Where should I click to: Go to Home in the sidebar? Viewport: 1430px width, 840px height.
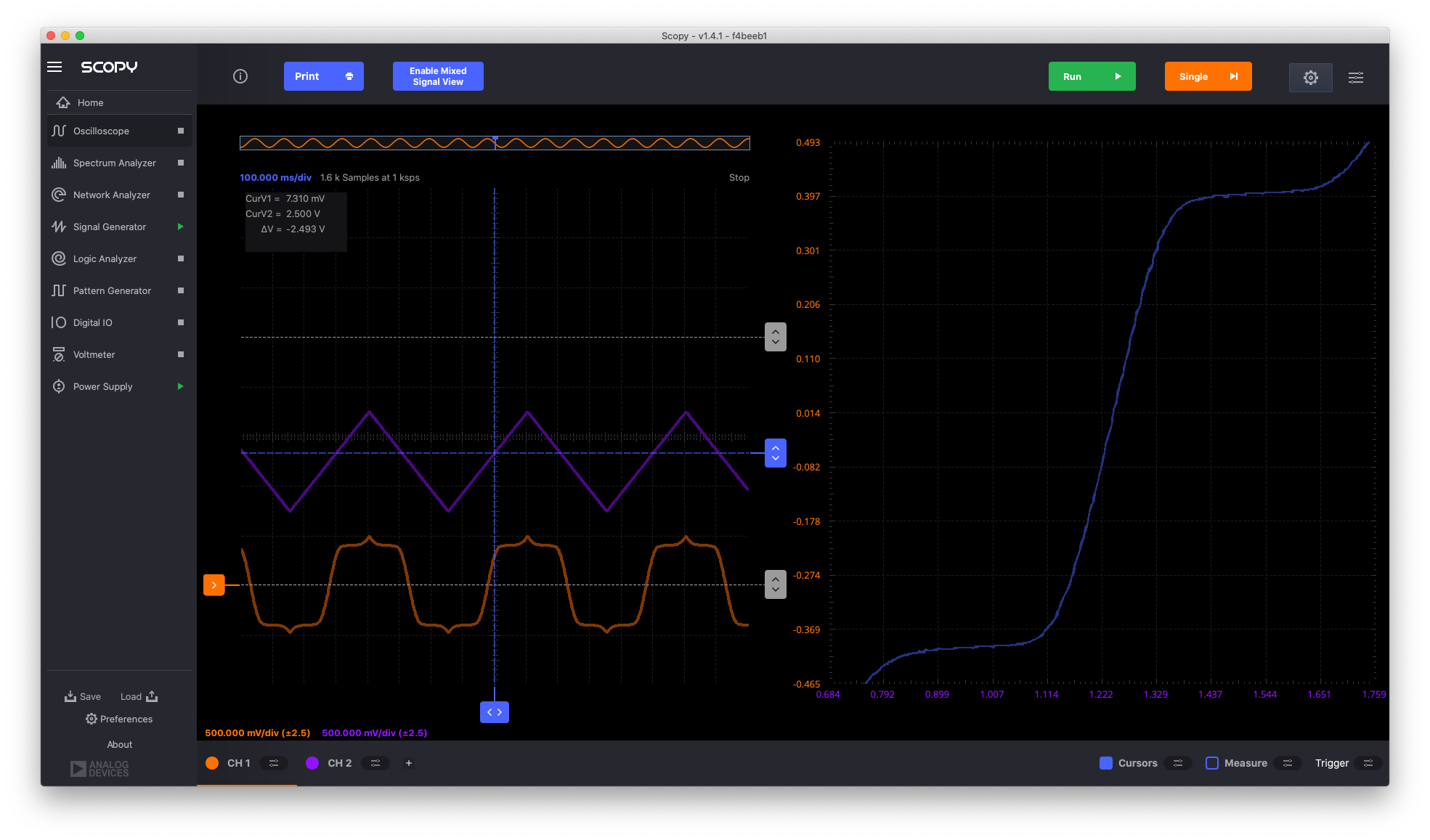120,102
